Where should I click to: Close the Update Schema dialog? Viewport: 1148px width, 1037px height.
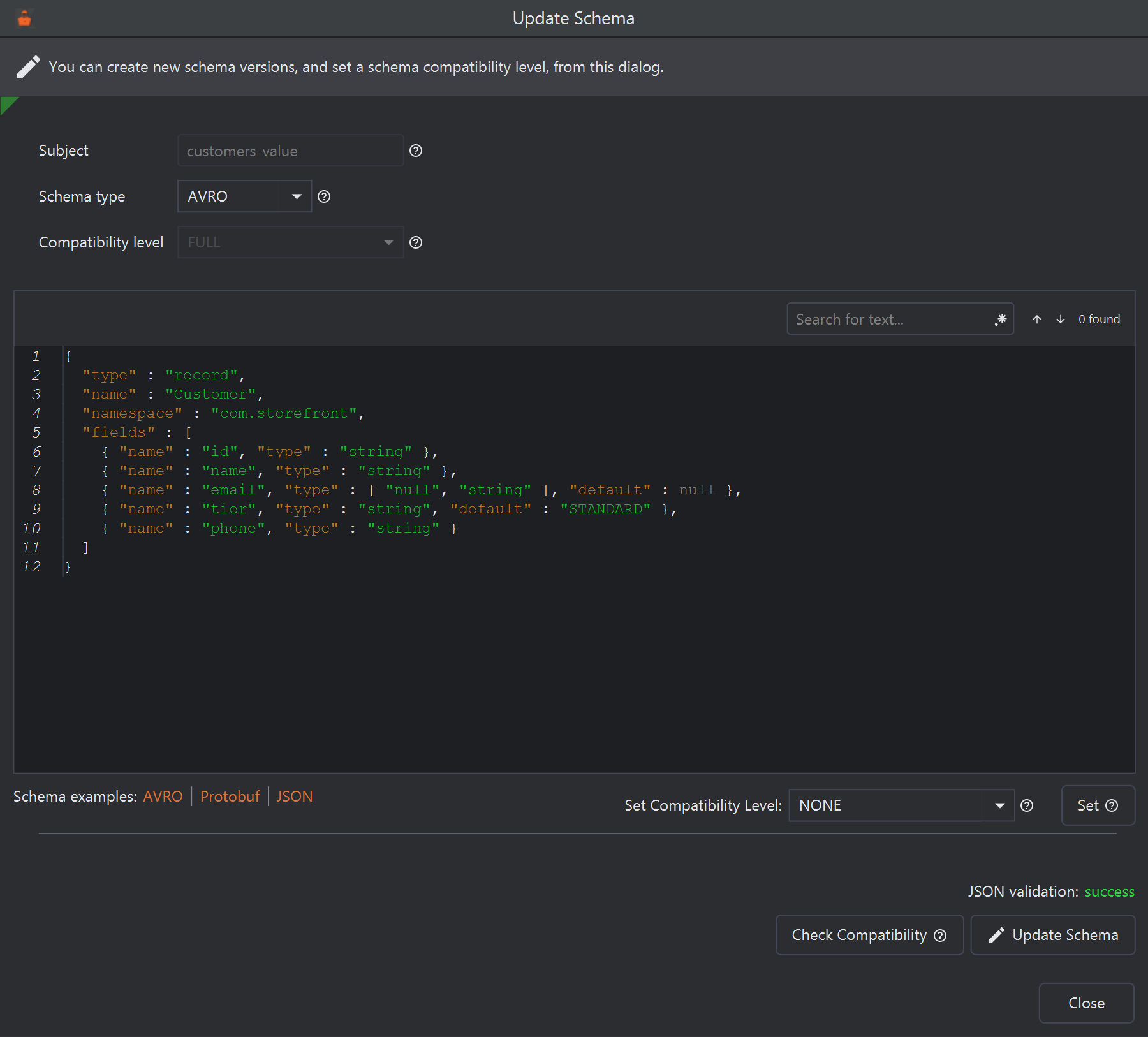click(1087, 1003)
